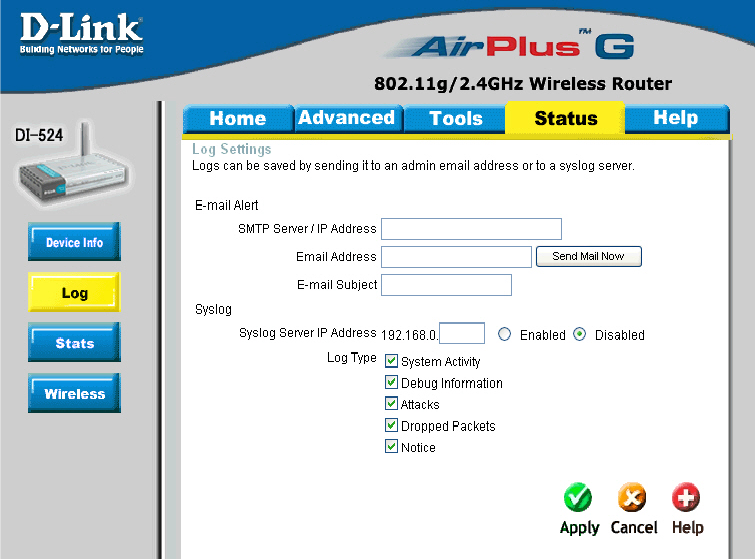The image size is (755, 559).
Task: Uncheck the Attacks log type
Action: pyautogui.click(x=391, y=403)
